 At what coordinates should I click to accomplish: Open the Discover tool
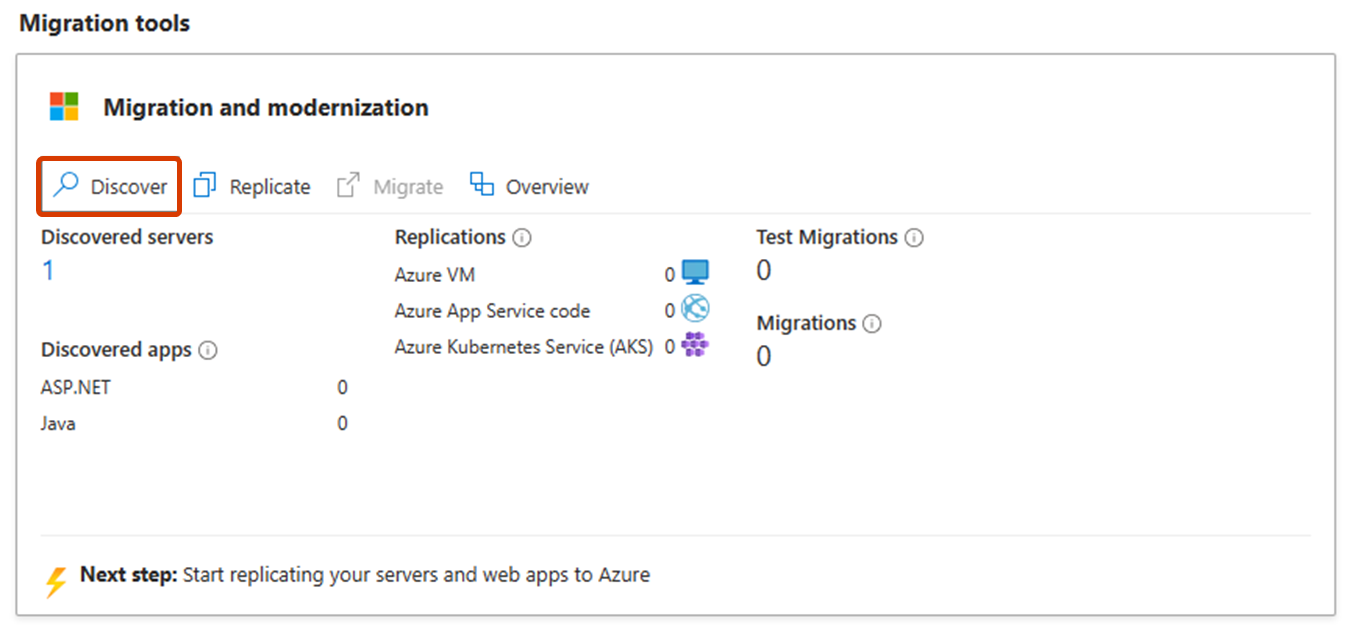coord(109,185)
